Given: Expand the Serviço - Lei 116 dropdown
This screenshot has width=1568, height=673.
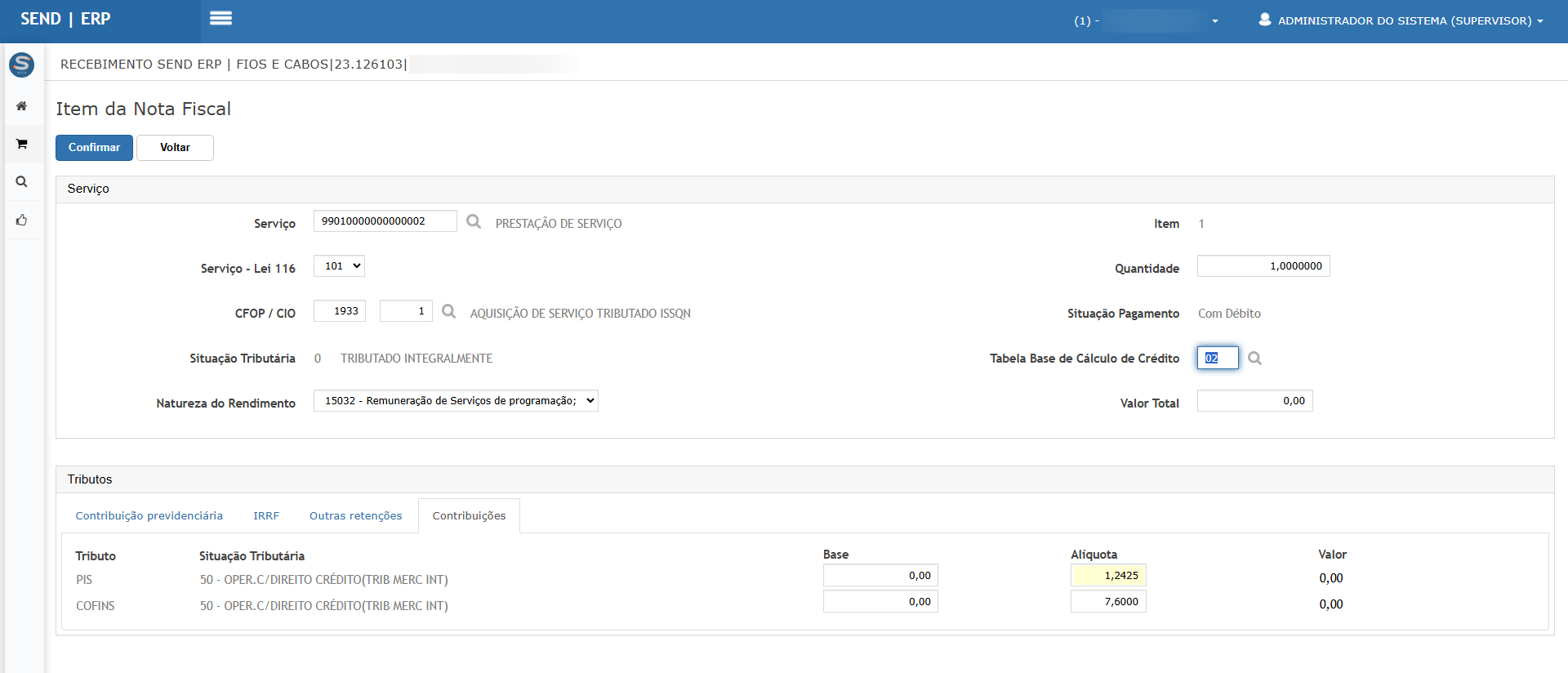Looking at the screenshot, I should point(340,266).
